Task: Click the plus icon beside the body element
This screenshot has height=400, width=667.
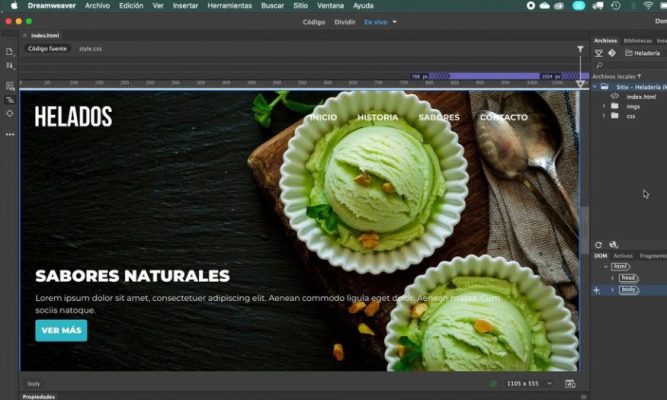Action: [x=597, y=290]
